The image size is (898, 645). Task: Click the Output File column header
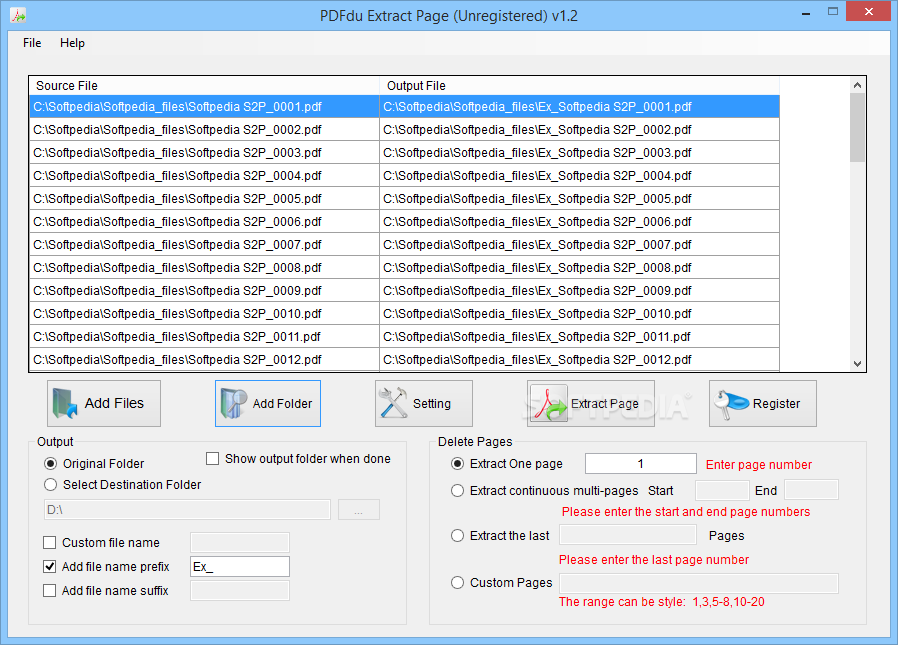coord(579,85)
